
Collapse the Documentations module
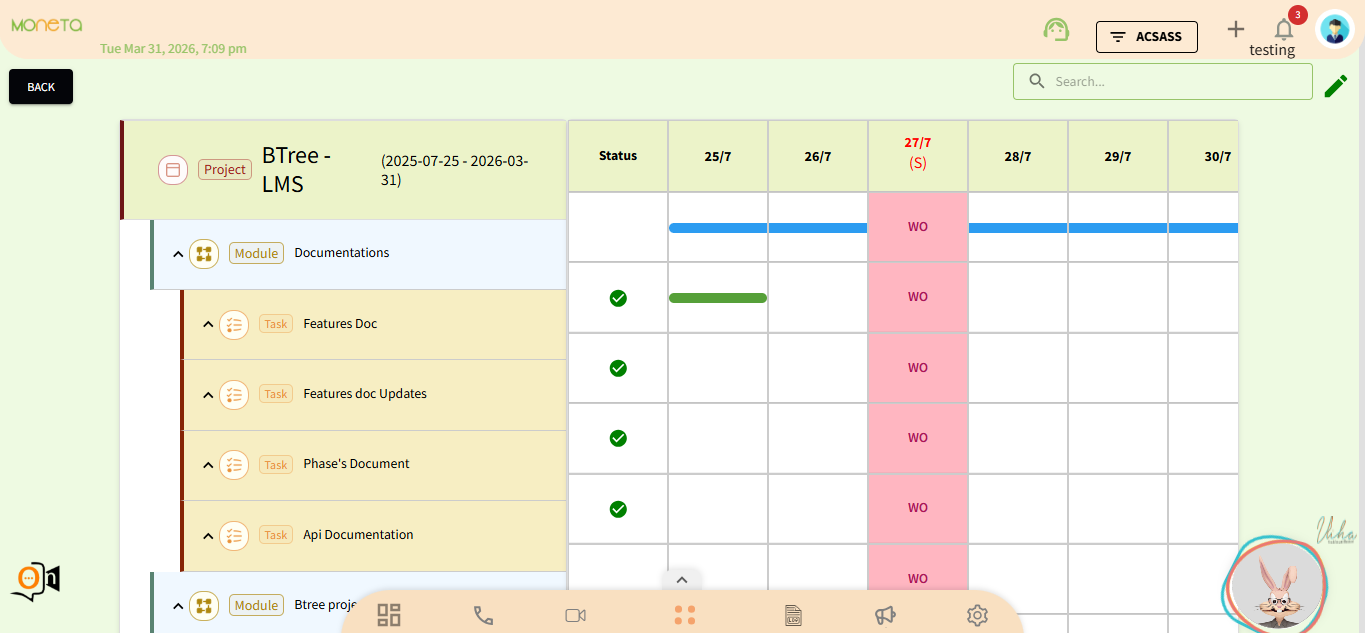click(x=178, y=254)
